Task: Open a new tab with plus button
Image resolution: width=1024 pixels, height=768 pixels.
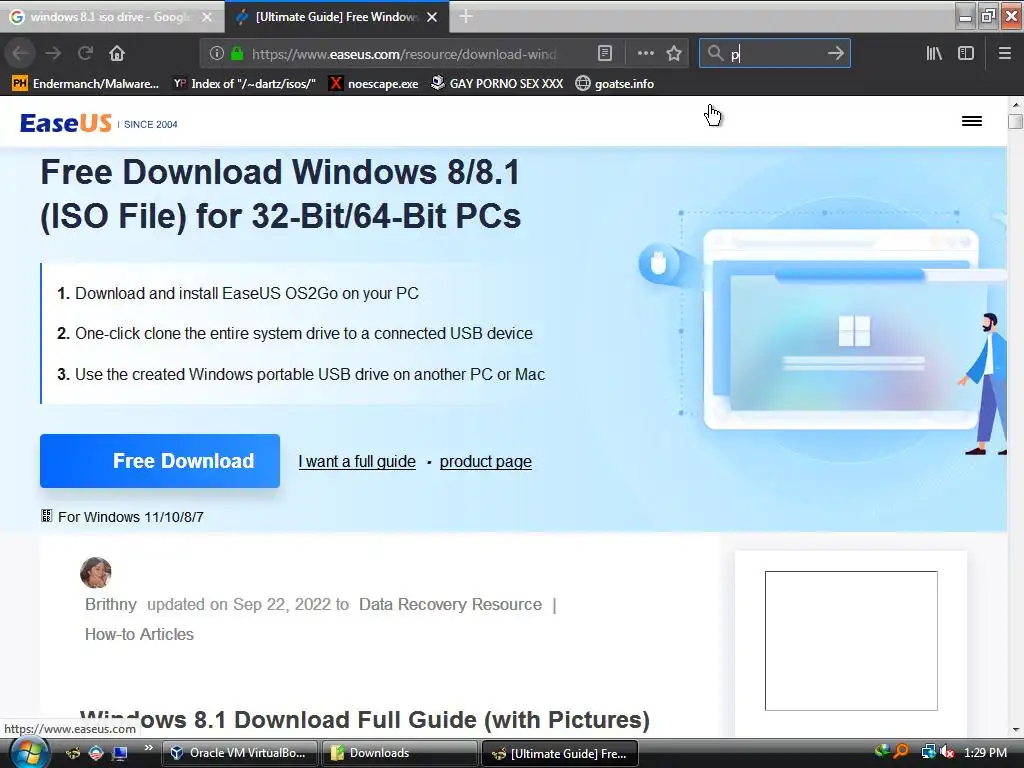Action: 466,16
